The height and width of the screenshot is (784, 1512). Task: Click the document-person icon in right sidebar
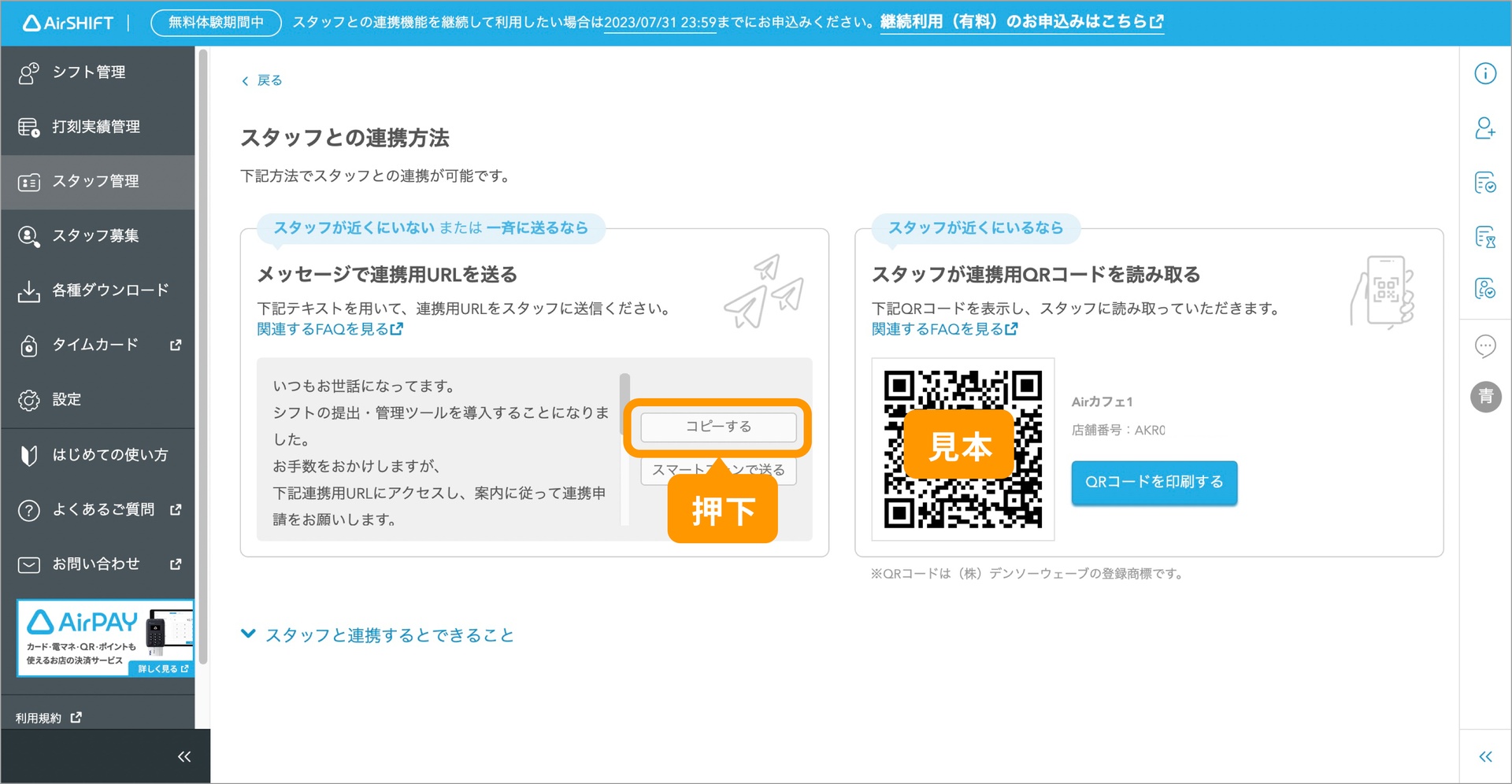[1484, 289]
